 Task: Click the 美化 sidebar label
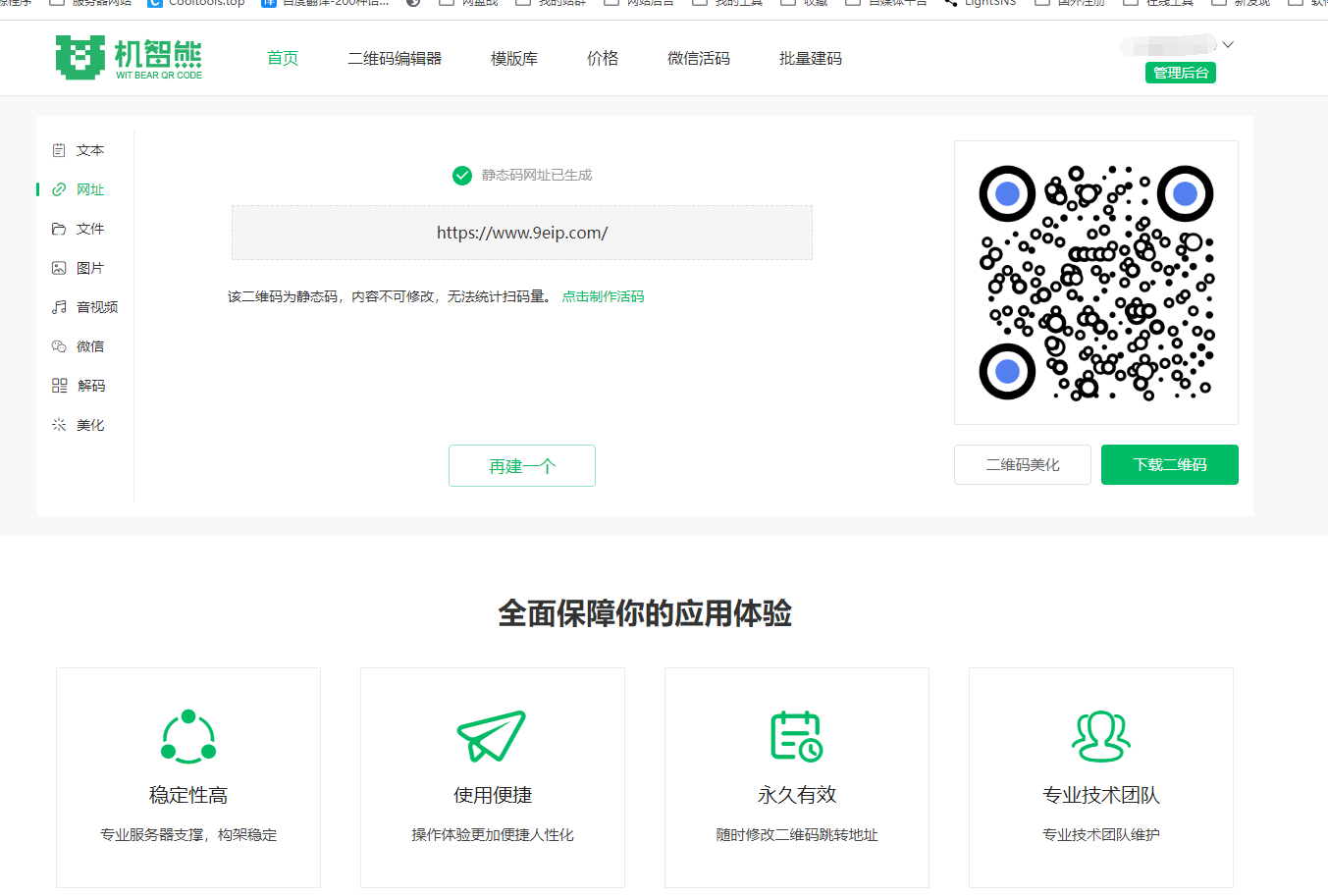[x=90, y=425]
